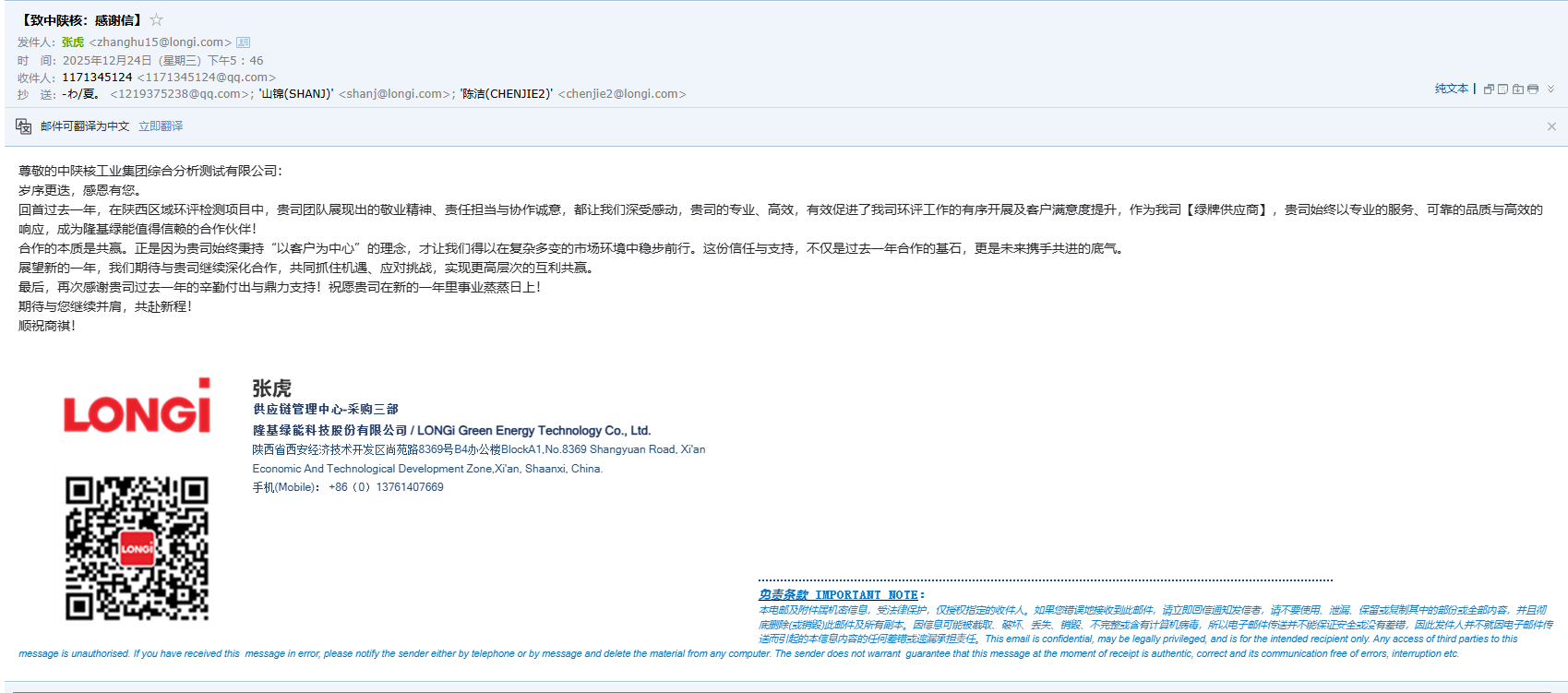Click sender name 张虎
Screen dimensions: 1568x693
click(x=73, y=42)
